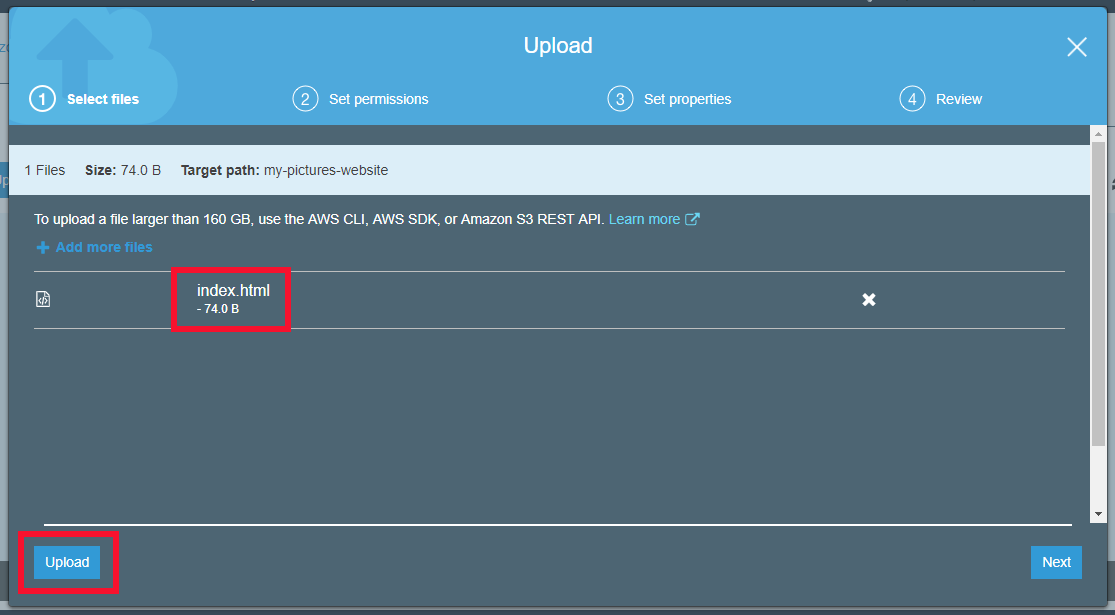Screen dimensions: 1115x615
Task: Click the Add more files link
Action: coord(103,246)
